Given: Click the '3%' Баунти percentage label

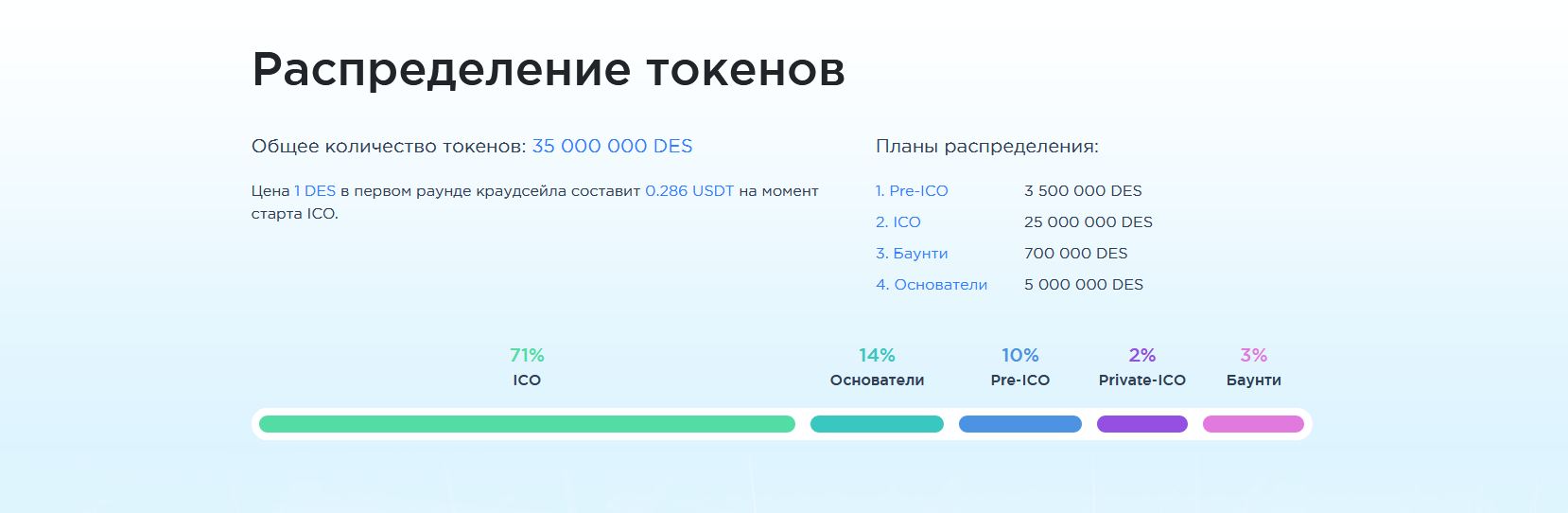Looking at the screenshot, I should pos(1253,355).
